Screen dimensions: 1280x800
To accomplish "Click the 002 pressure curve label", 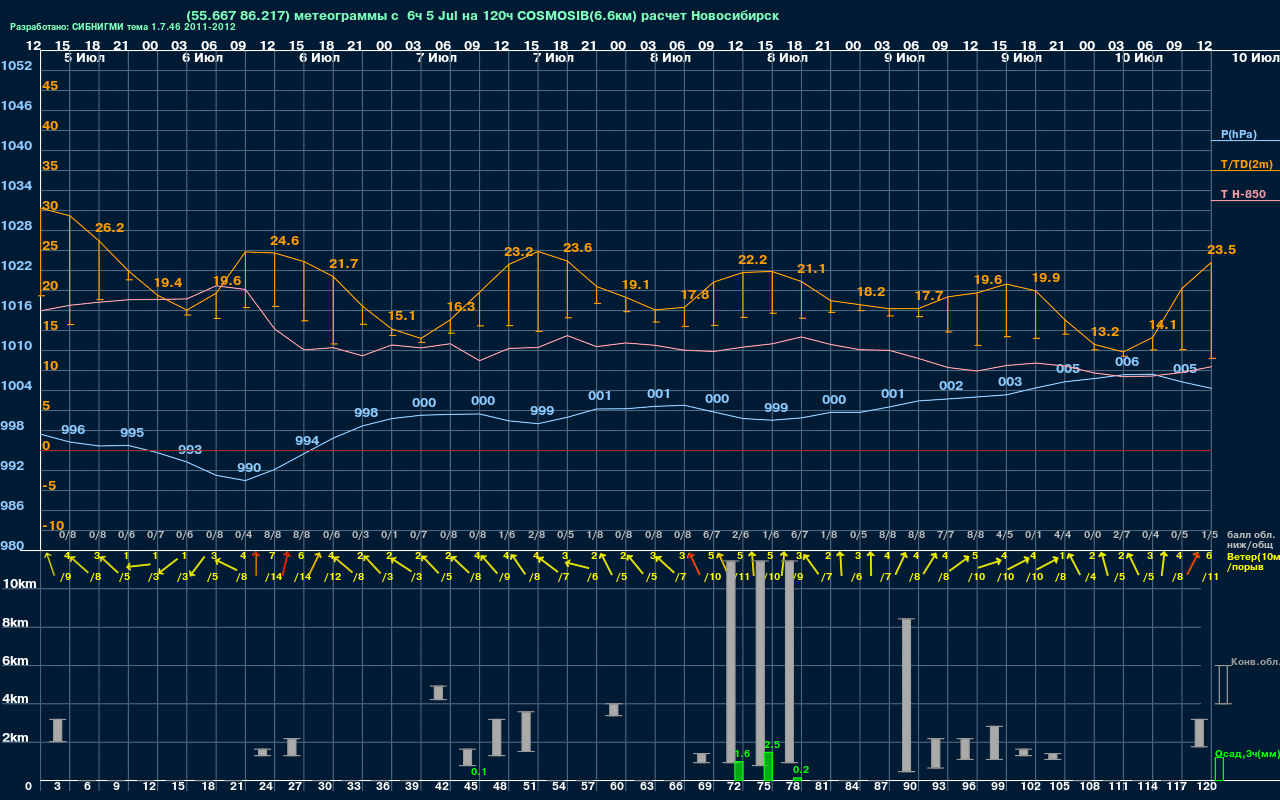I will pyautogui.click(x=951, y=386).
